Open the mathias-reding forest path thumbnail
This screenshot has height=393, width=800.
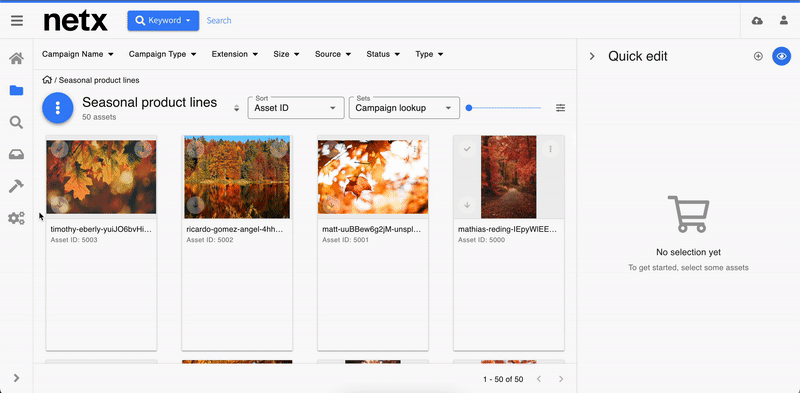(x=509, y=177)
